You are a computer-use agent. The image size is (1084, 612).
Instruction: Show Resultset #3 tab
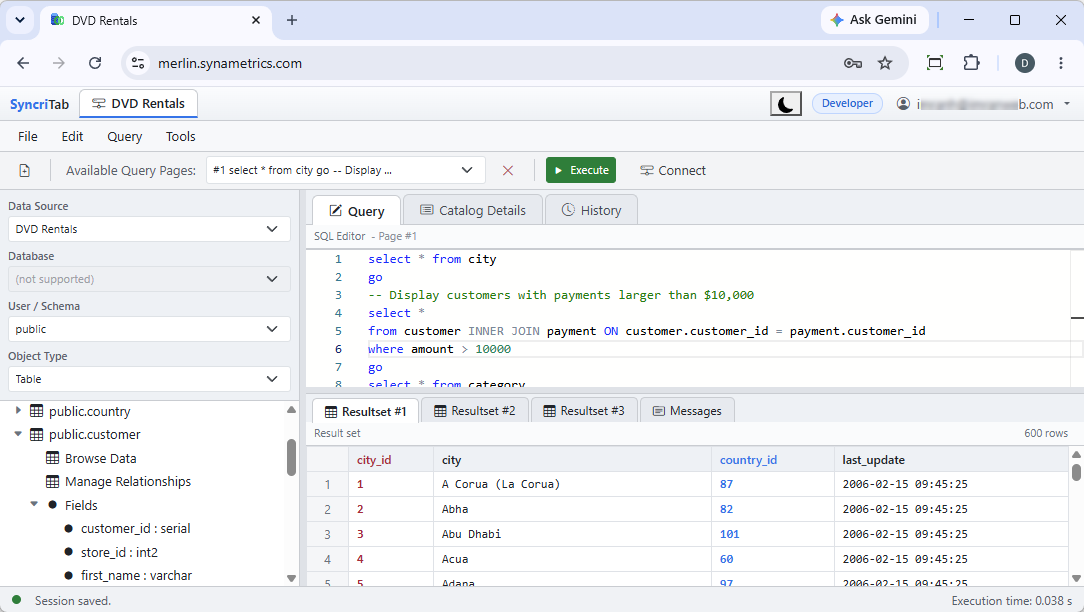pos(583,411)
